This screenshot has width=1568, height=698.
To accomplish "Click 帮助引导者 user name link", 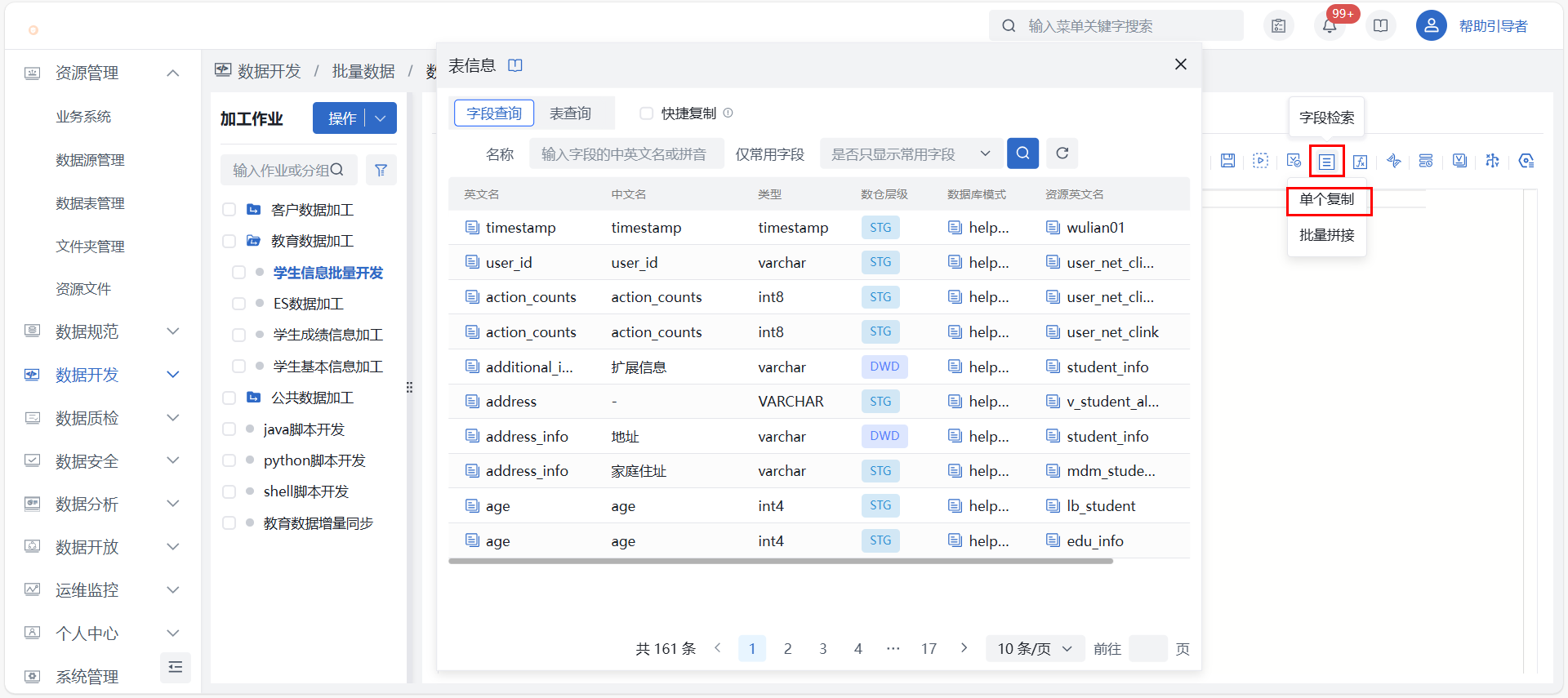I will [x=1493, y=26].
